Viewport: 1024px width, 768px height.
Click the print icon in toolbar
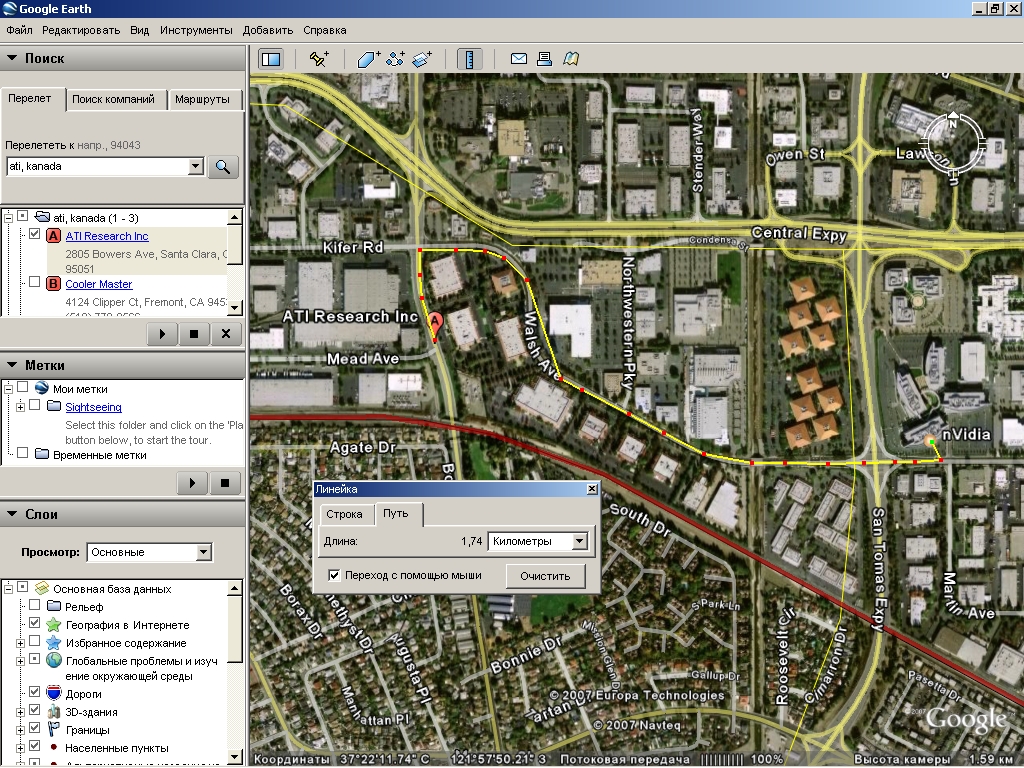(x=544, y=59)
